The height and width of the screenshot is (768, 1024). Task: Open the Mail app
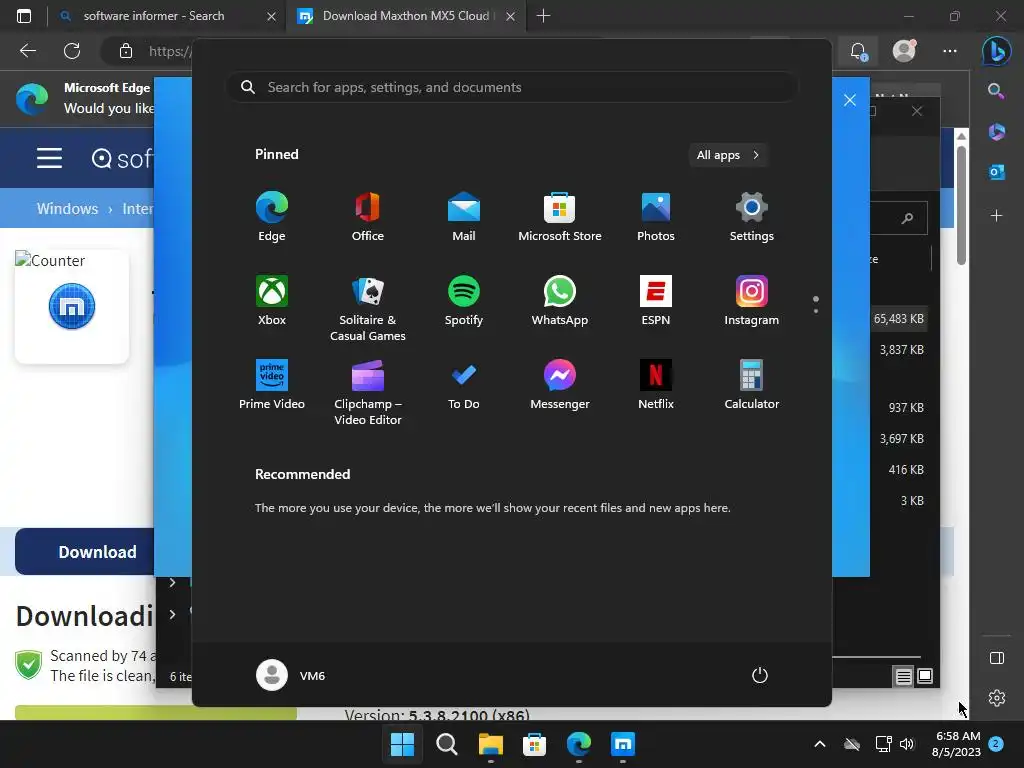tap(464, 217)
